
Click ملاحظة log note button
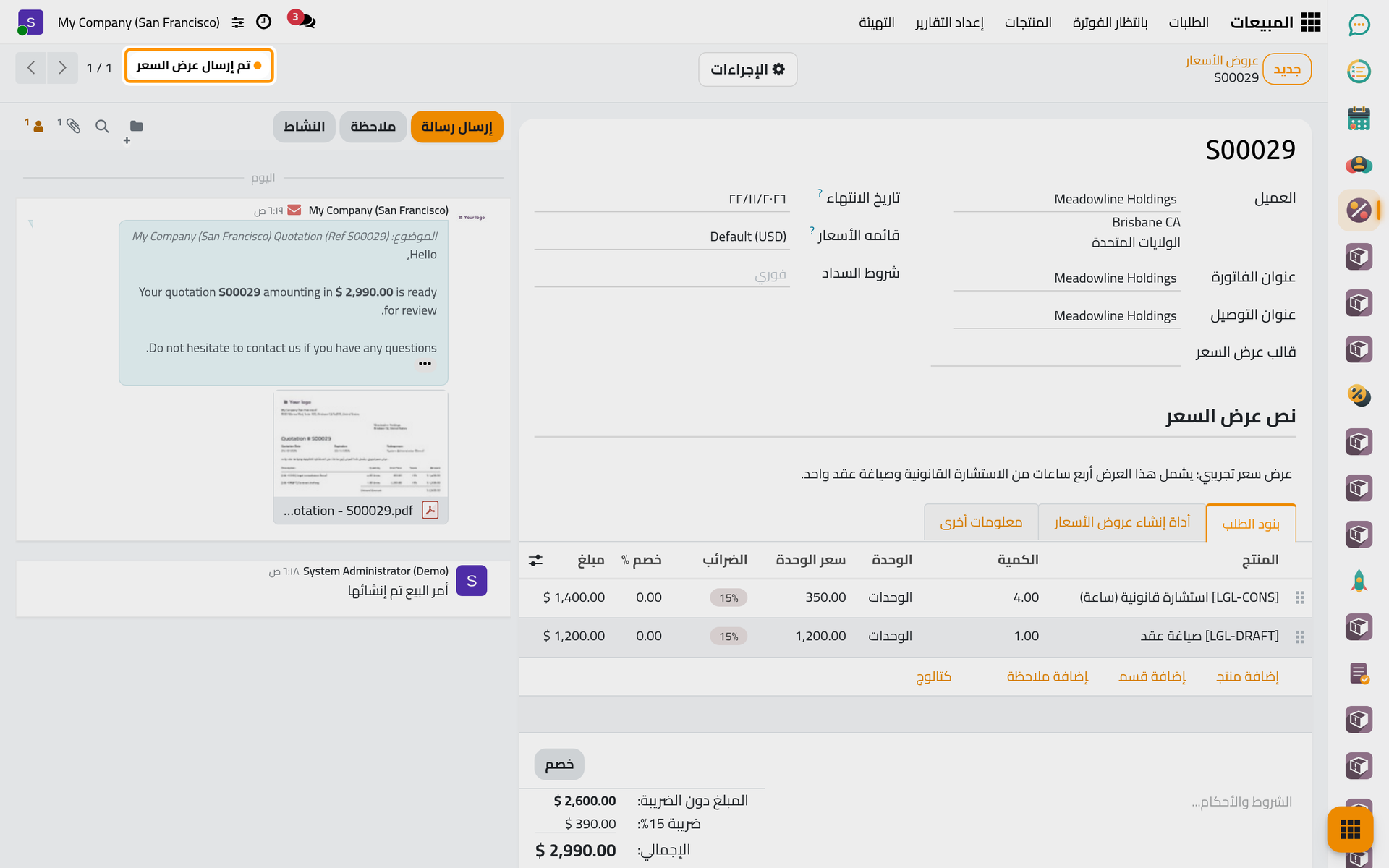pyautogui.click(x=373, y=127)
